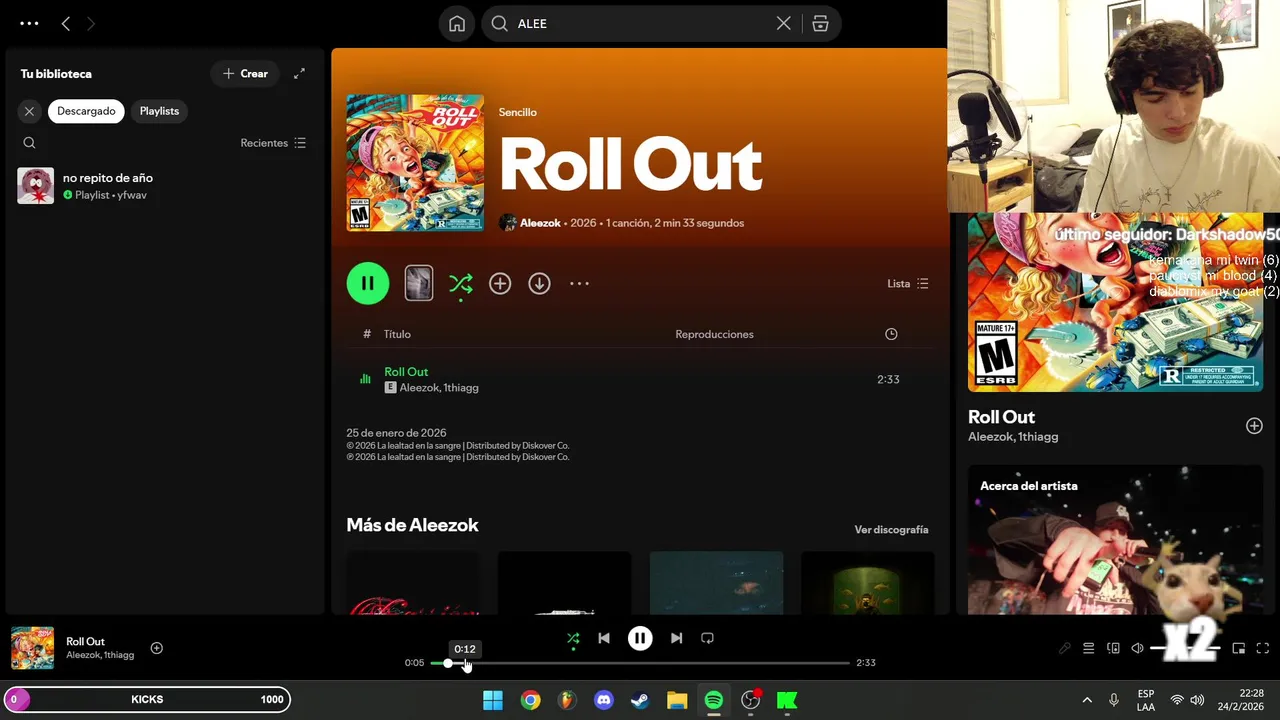
Task: Click the ALEE search input field
Action: (640, 24)
